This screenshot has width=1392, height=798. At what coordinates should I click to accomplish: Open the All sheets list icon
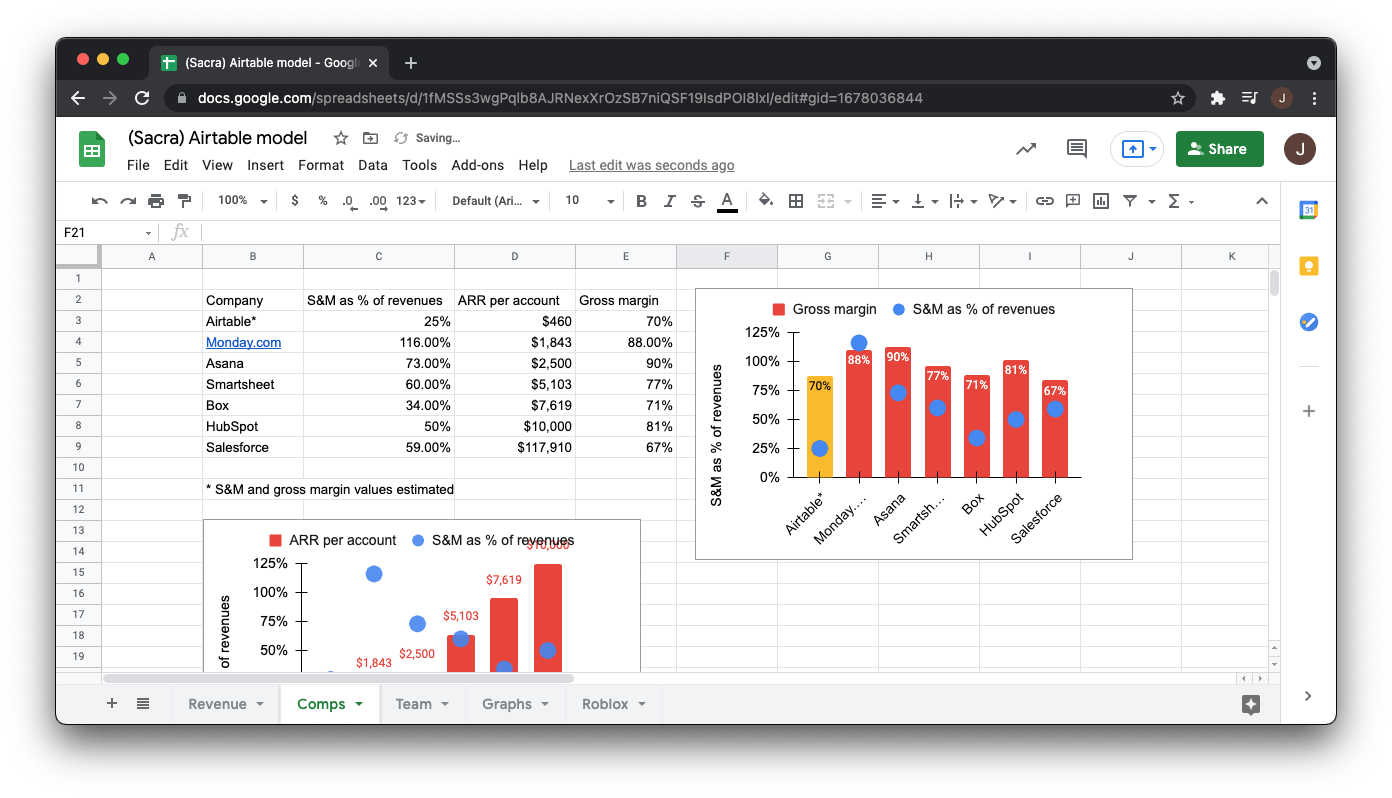pos(143,703)
